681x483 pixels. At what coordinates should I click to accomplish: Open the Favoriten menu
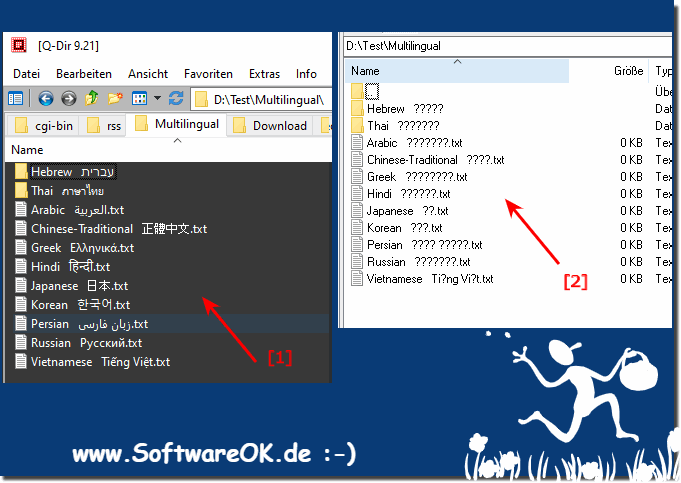pyautogui.click(x=208, y=74)
